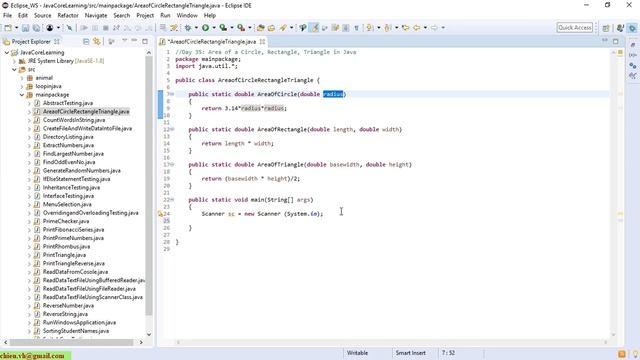Minimize the Project Explorer view
The width and height of the screenshot is (640, 360).
tap(134, 41)
